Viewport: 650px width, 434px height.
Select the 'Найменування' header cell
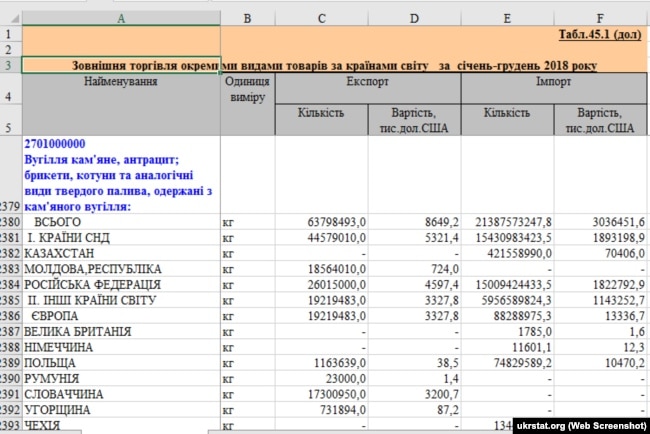pos(121,80)
